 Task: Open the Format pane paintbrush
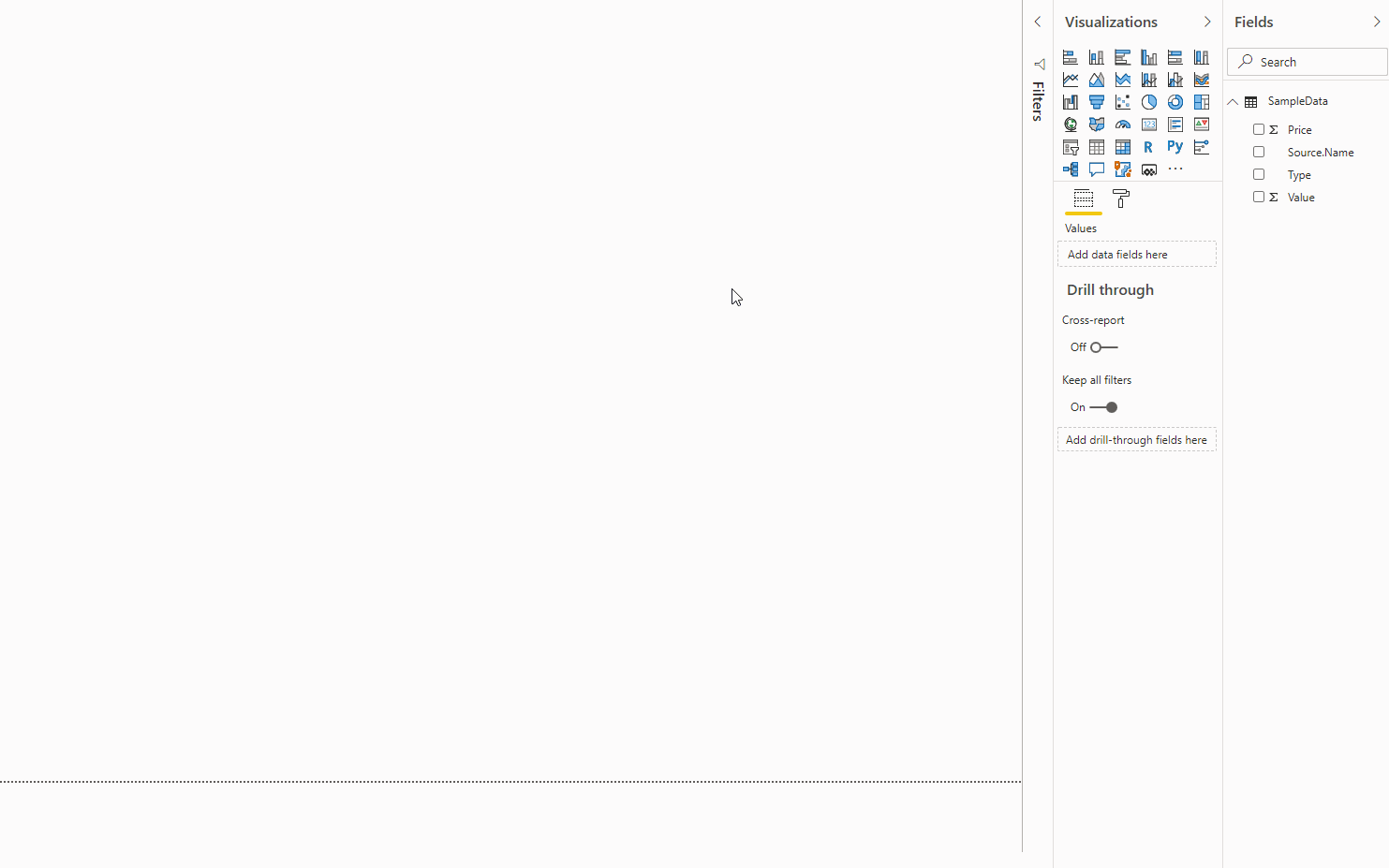point(1120,199)
